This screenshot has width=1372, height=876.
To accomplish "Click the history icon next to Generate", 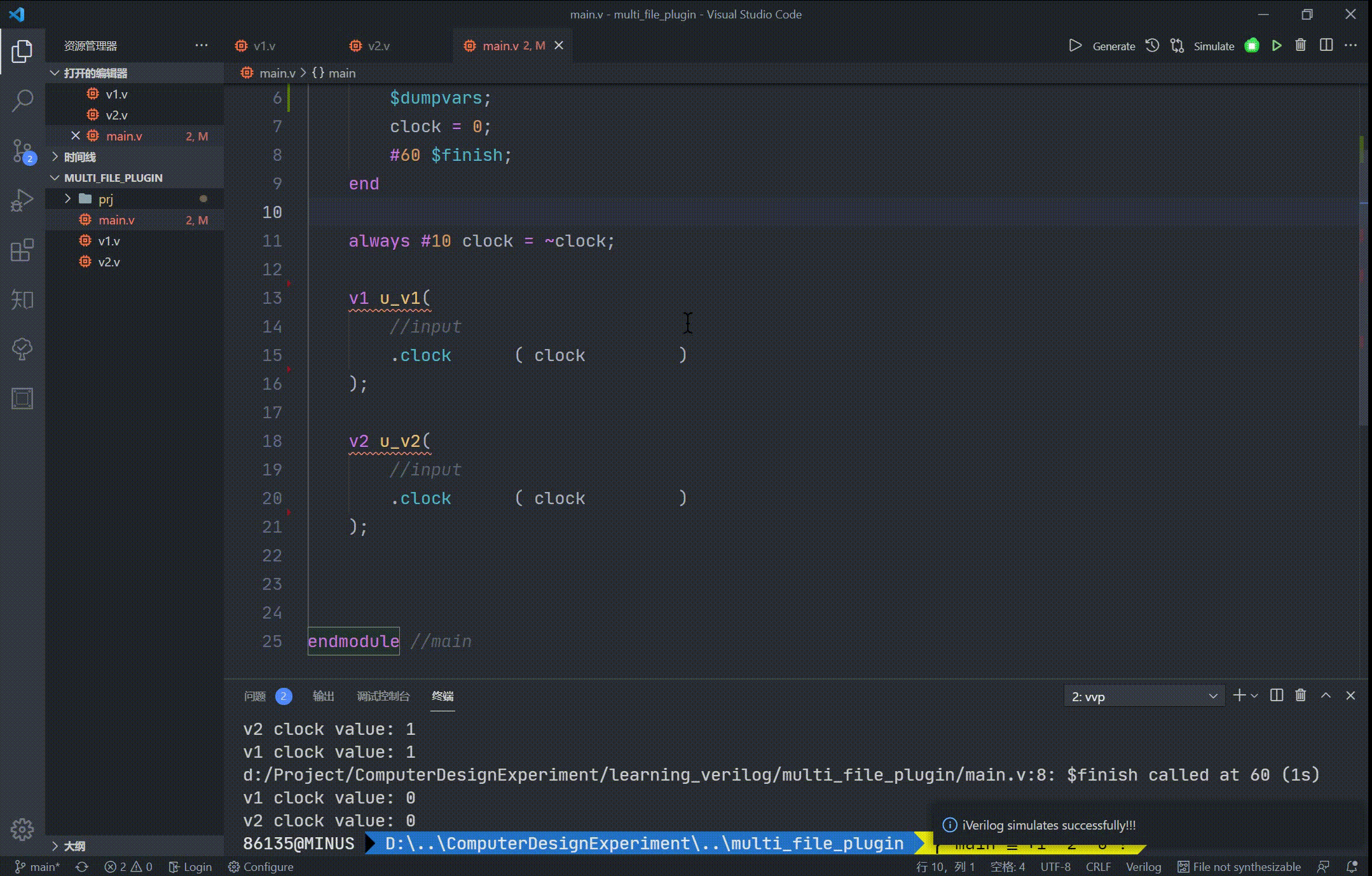I will 1153,45.
